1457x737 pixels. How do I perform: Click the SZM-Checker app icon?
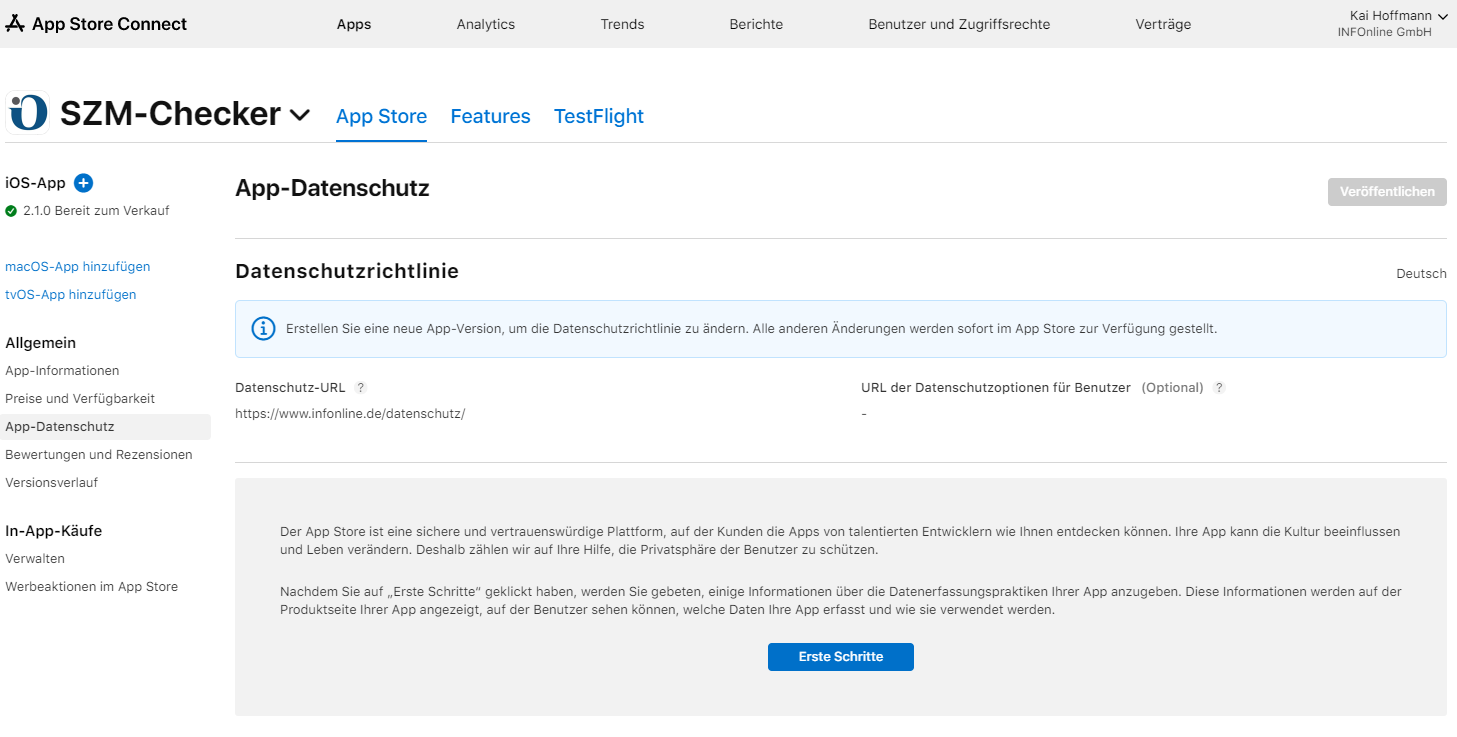coord(28,113)
